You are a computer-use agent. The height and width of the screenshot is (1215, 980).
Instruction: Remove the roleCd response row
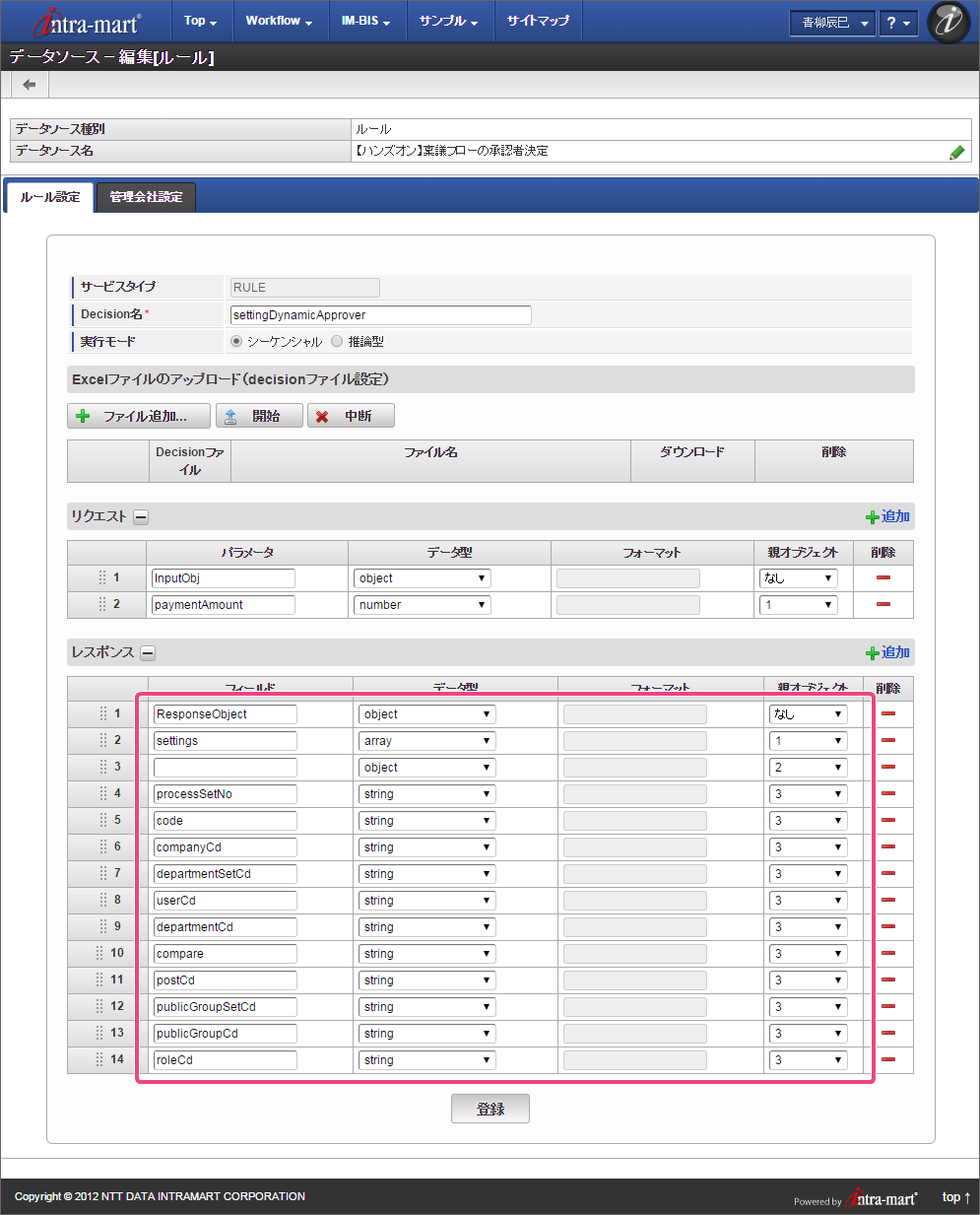click(888, 1059)
